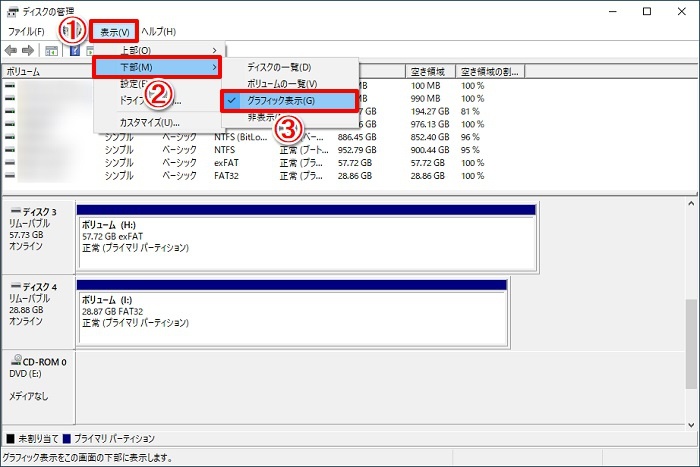The height and width of the screenshot is (467, 700).
Task: Click the scroll-up arrow in graphical view
Action: 691,204
